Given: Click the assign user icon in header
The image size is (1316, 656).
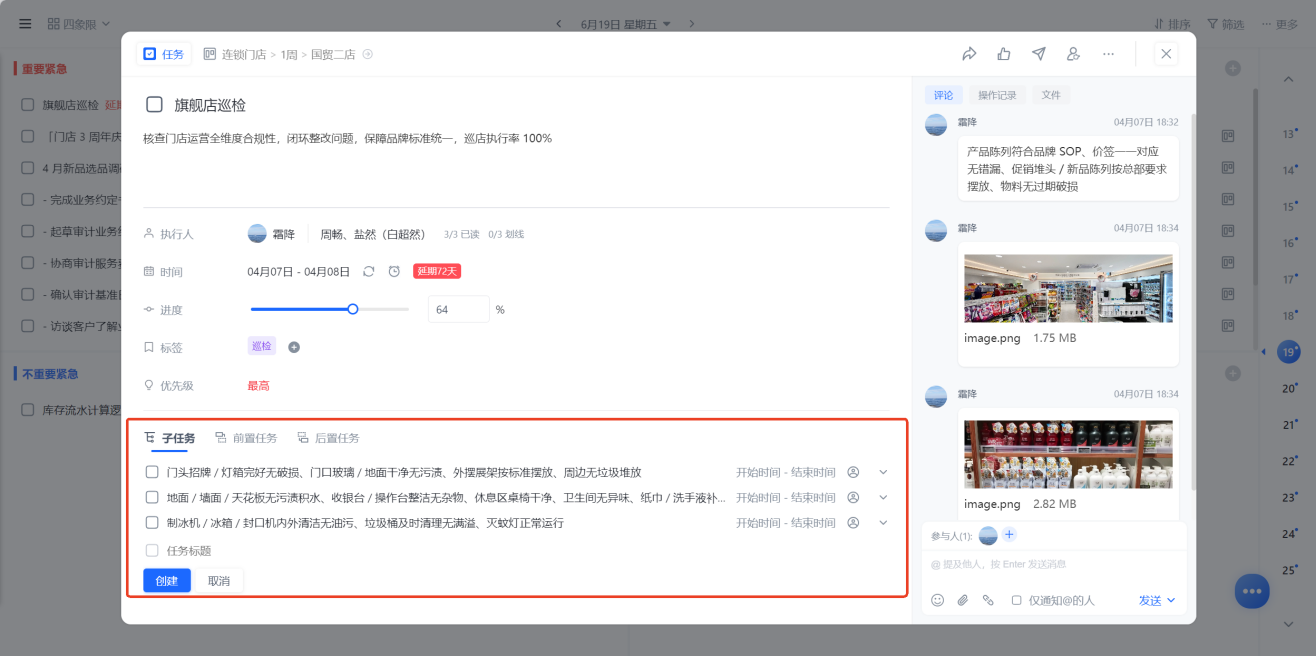Looking at the screenshot, I should click(1073, 54).
